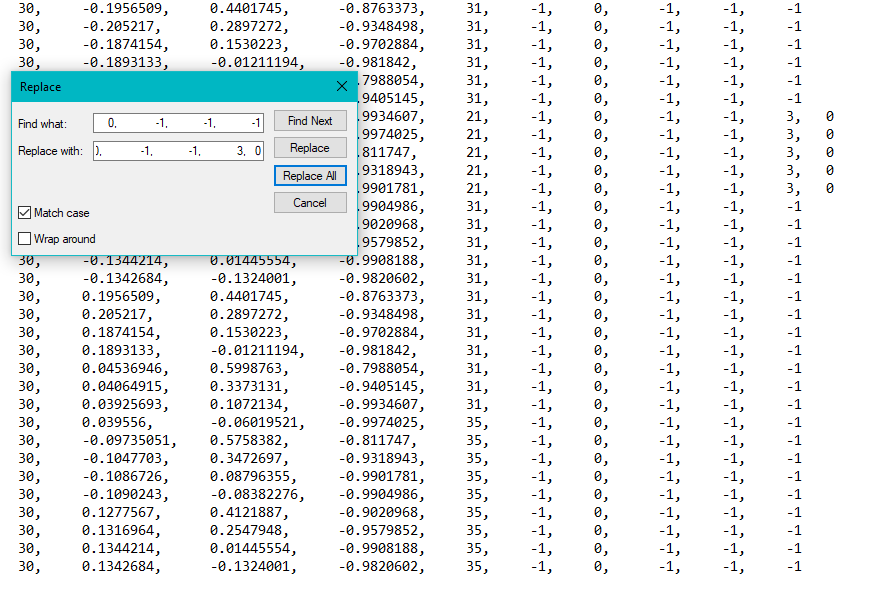The width and height of the screenshot is (872, 616).
Task: Click on the value -0.09735051
Action: pyautogui.click(x=125, y=441)
